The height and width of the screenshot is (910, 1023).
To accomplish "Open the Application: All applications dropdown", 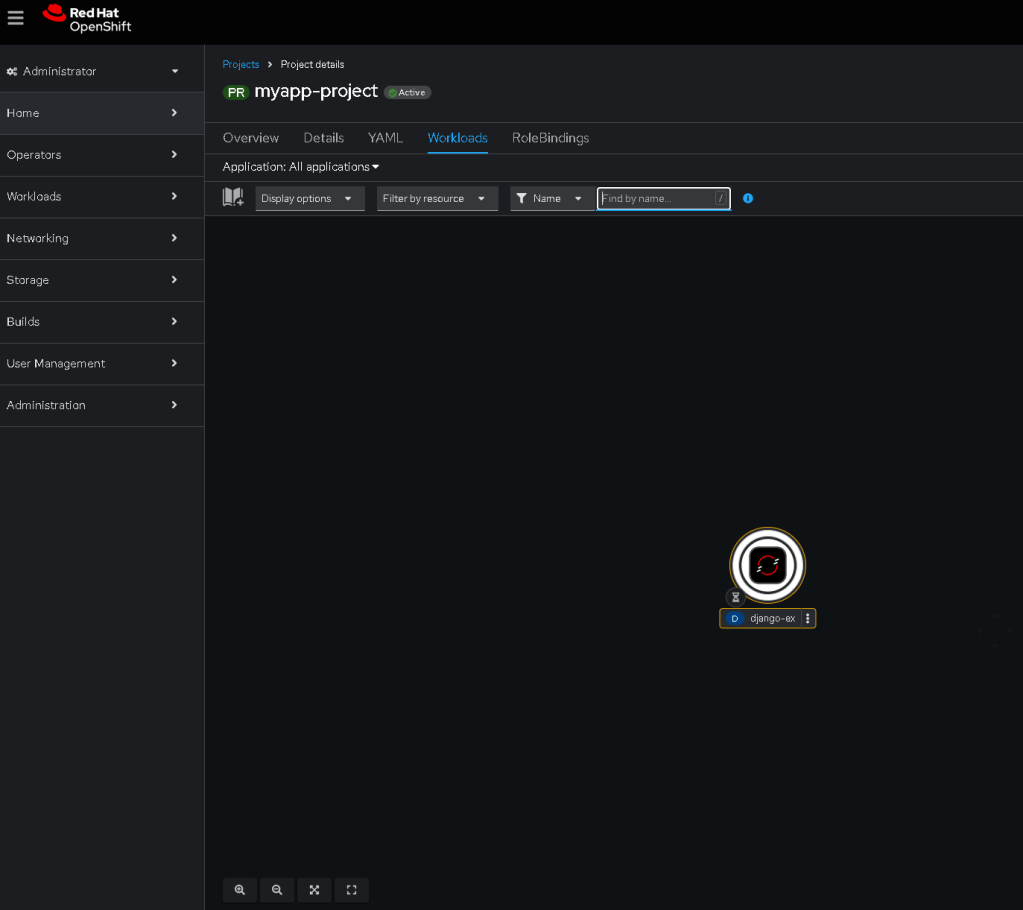I will pyautogui.click(x=301, y=167).
